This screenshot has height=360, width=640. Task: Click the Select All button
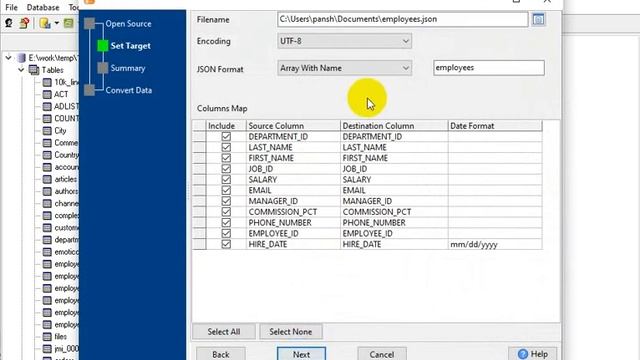[224, 332]
